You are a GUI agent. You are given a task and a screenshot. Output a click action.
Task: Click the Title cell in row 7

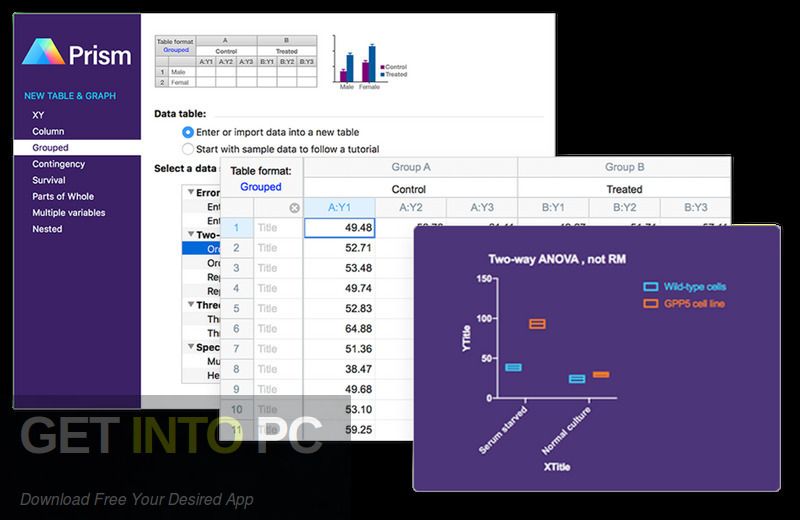(x=278, y=349)
